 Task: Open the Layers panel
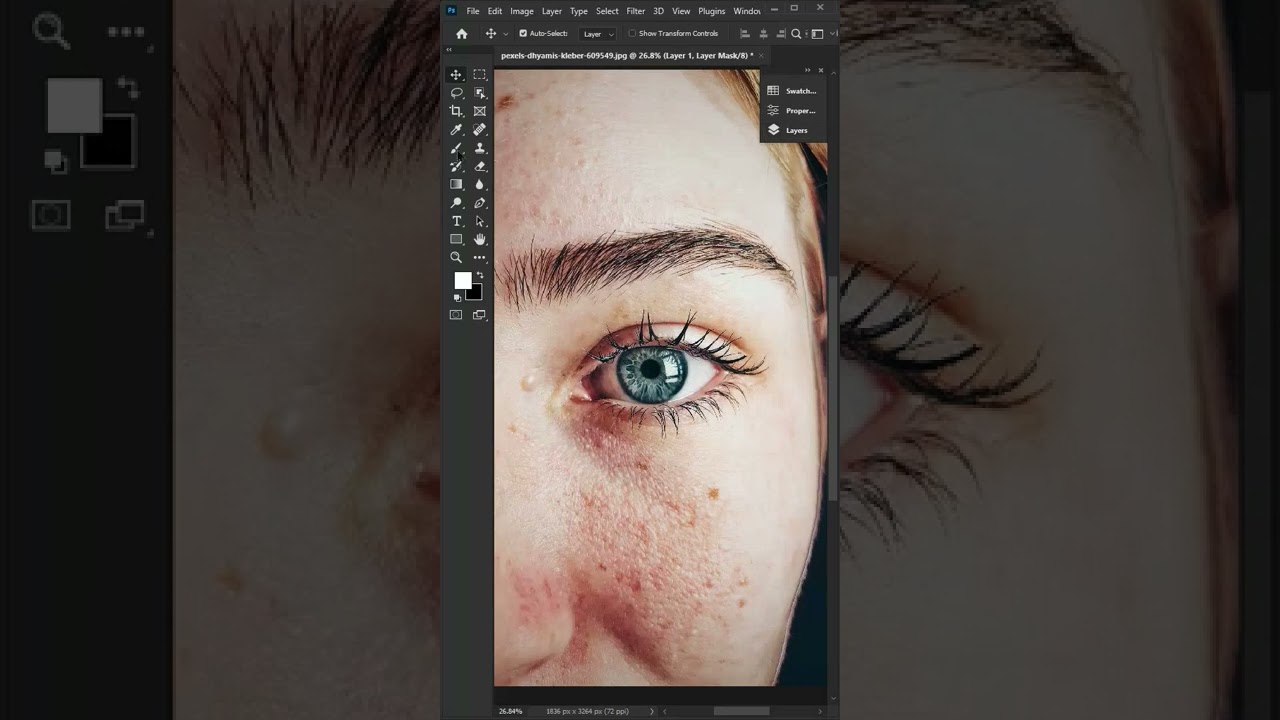795,130
